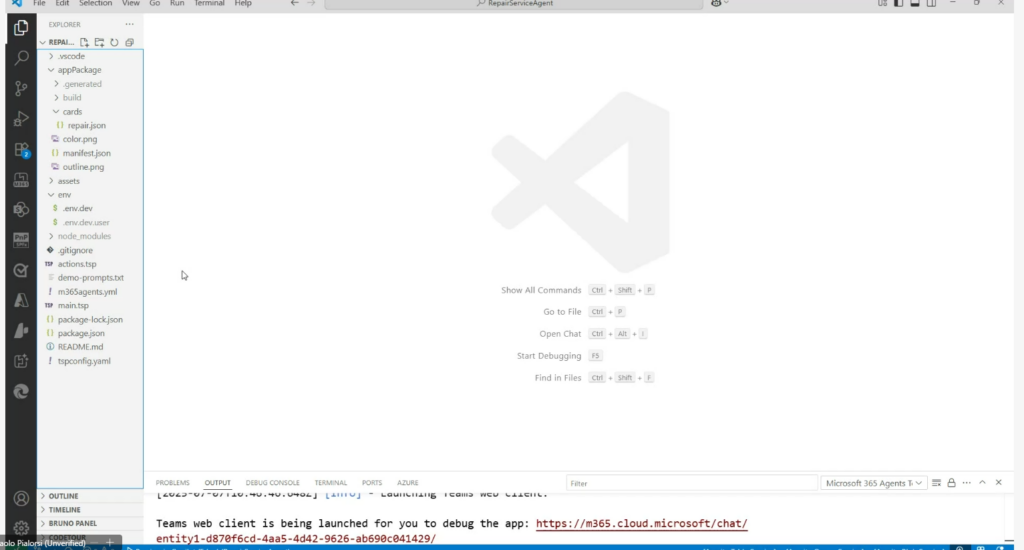Expand the build folder

click(x=72, y=97)
